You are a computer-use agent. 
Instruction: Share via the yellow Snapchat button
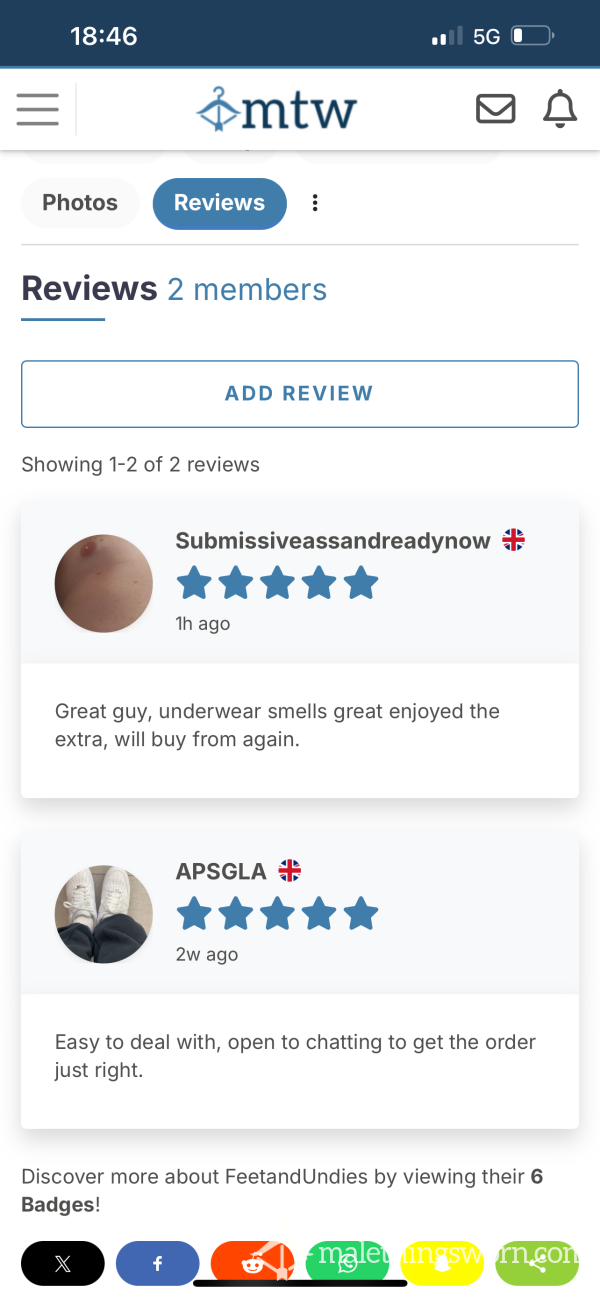pyautogui.click(x=442, y=1263)
